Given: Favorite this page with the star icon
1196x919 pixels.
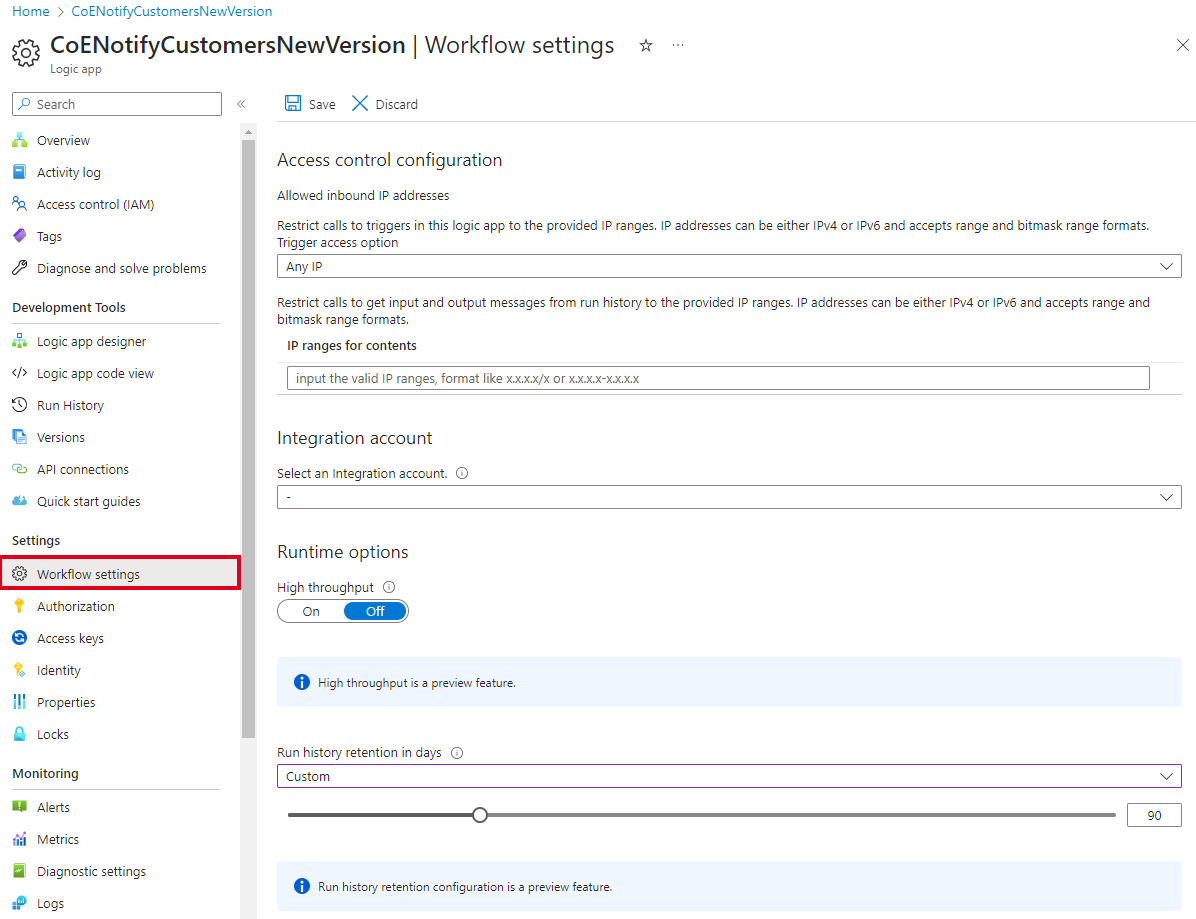Looking at the screenshot, I should coord(646,46).
